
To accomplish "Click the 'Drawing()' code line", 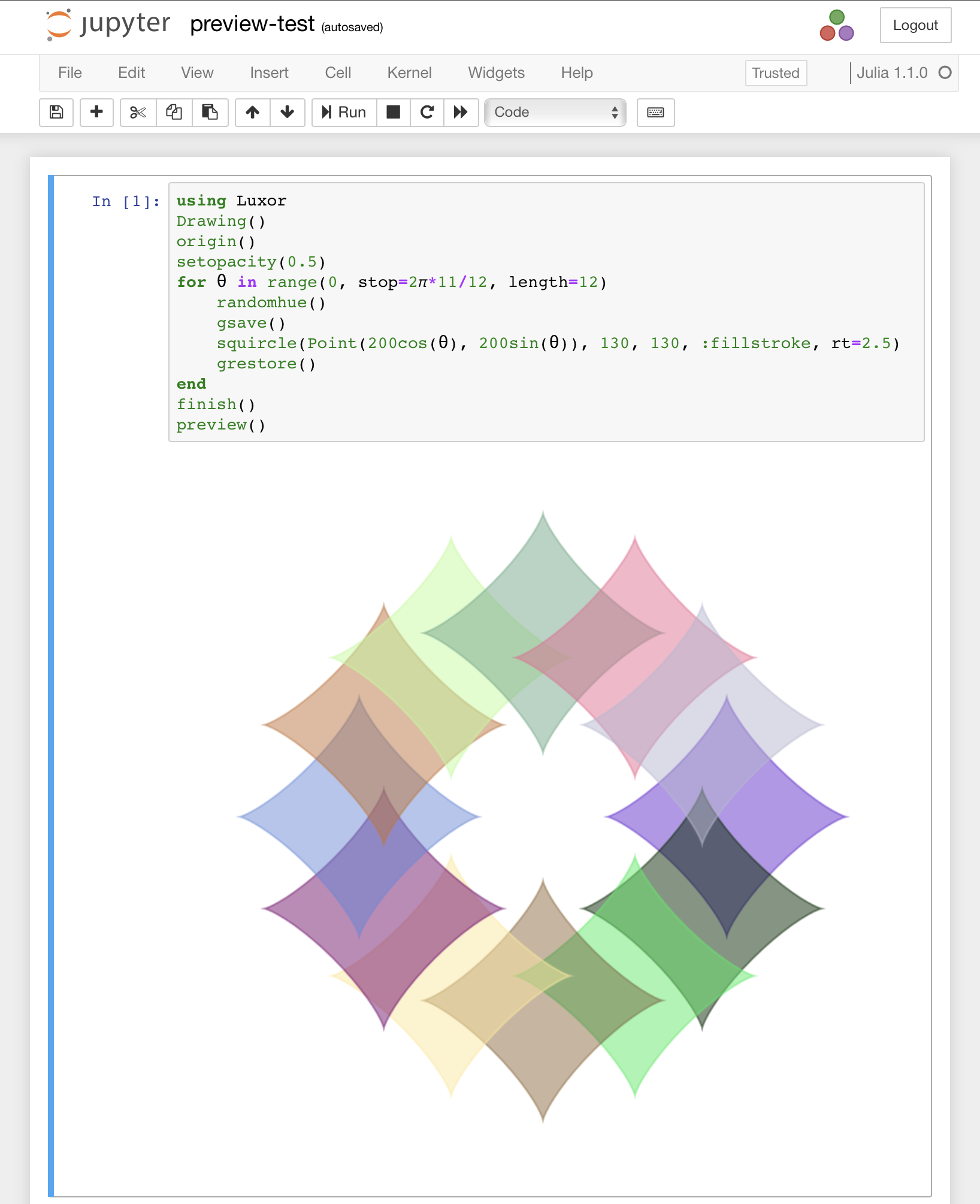I will click(x=220, y=221).
